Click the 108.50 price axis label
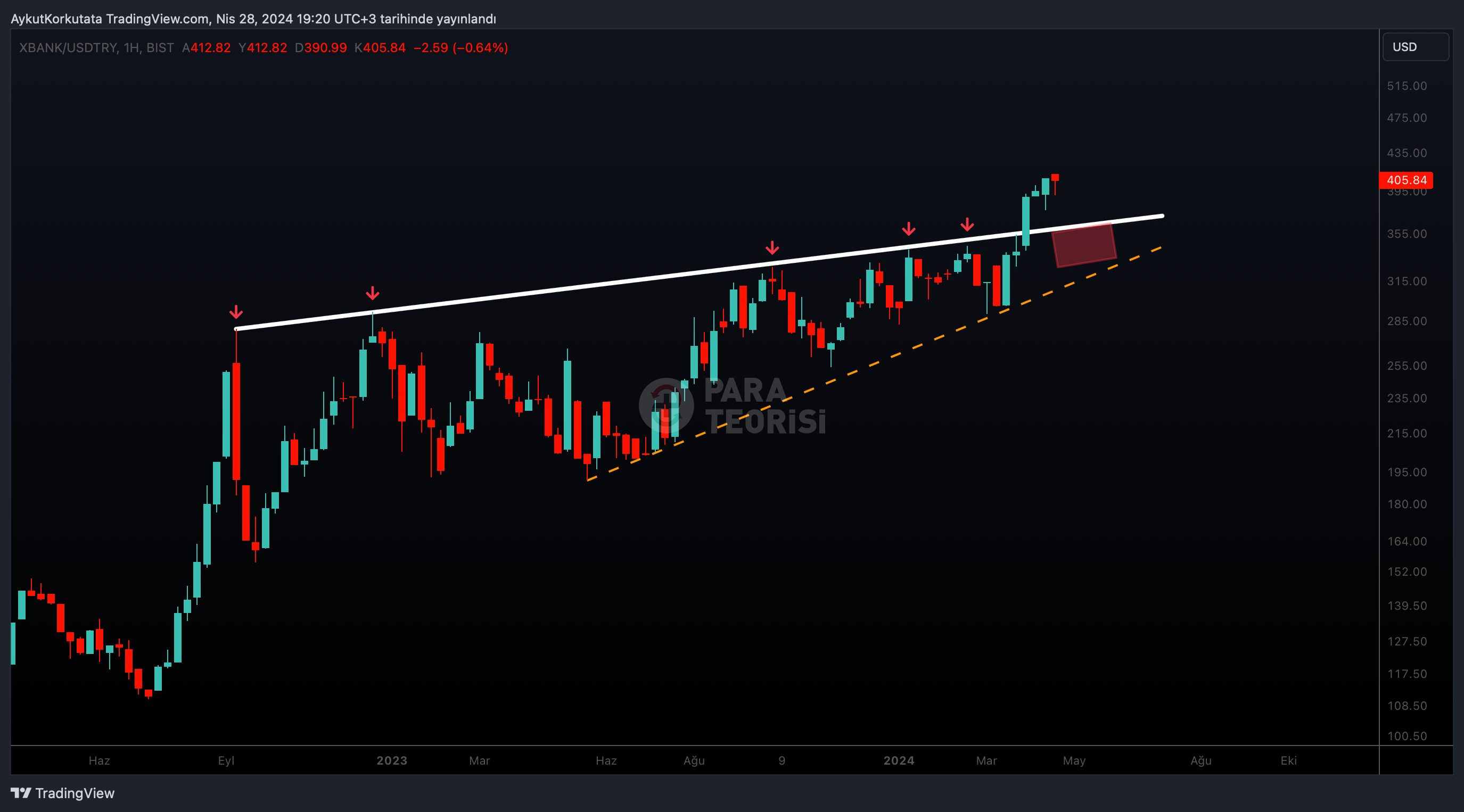Image resolution: width=1464 pixels, height=812 pixels. tap(1407, 706)
